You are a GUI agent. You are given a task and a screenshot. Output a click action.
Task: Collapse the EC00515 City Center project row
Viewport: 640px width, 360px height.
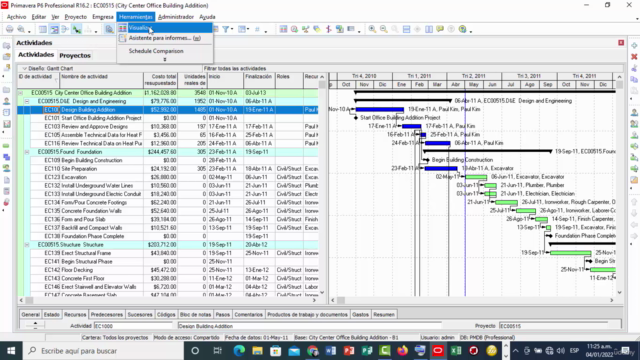(20, 93)
